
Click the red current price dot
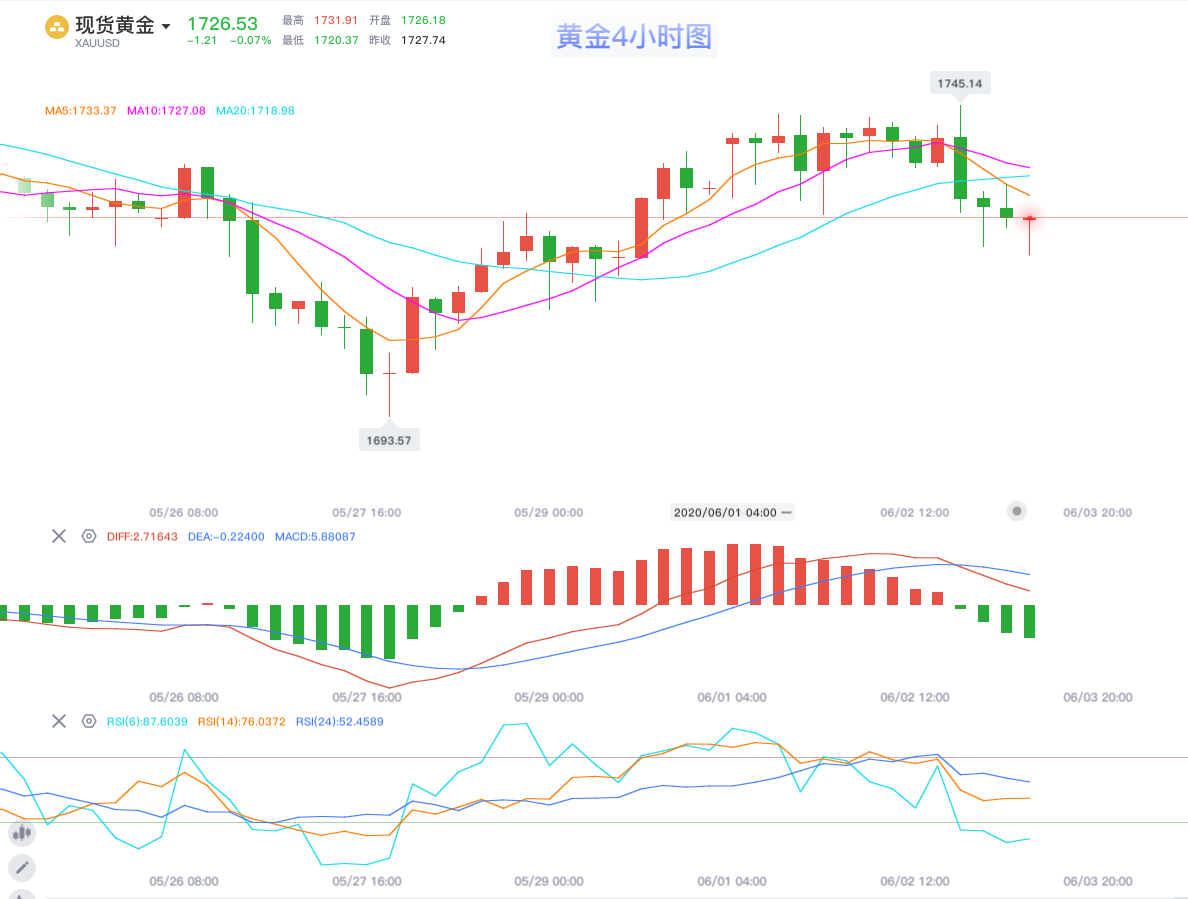click(1029, 218)
